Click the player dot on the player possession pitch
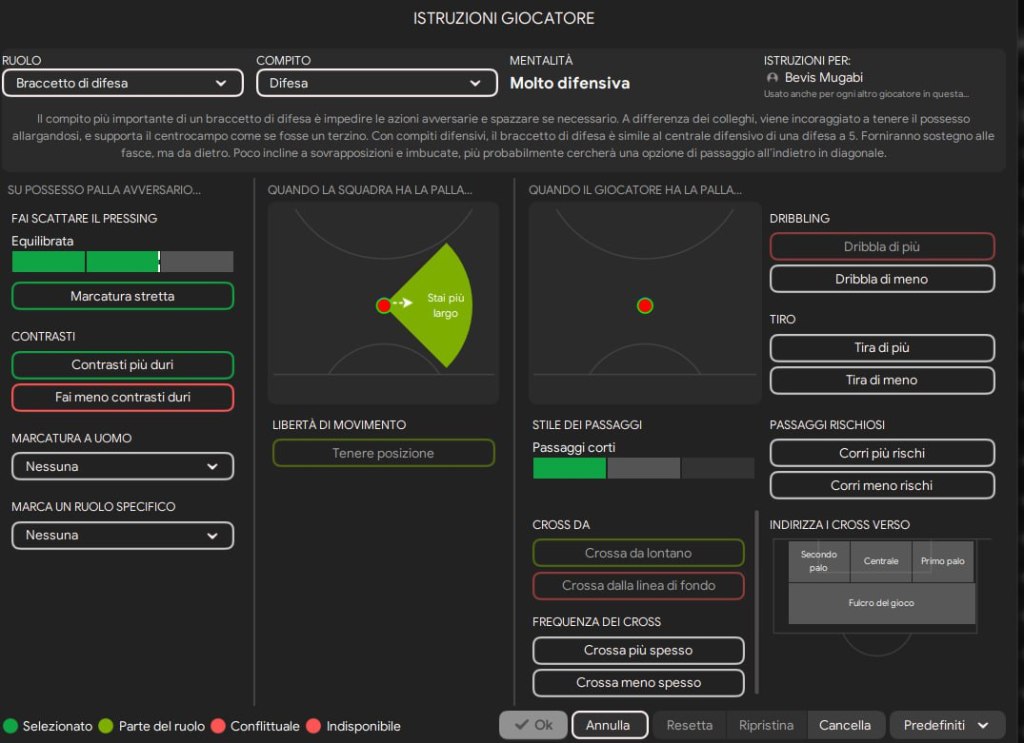This screenshot has width=1024, height=743. coord(645,305)
